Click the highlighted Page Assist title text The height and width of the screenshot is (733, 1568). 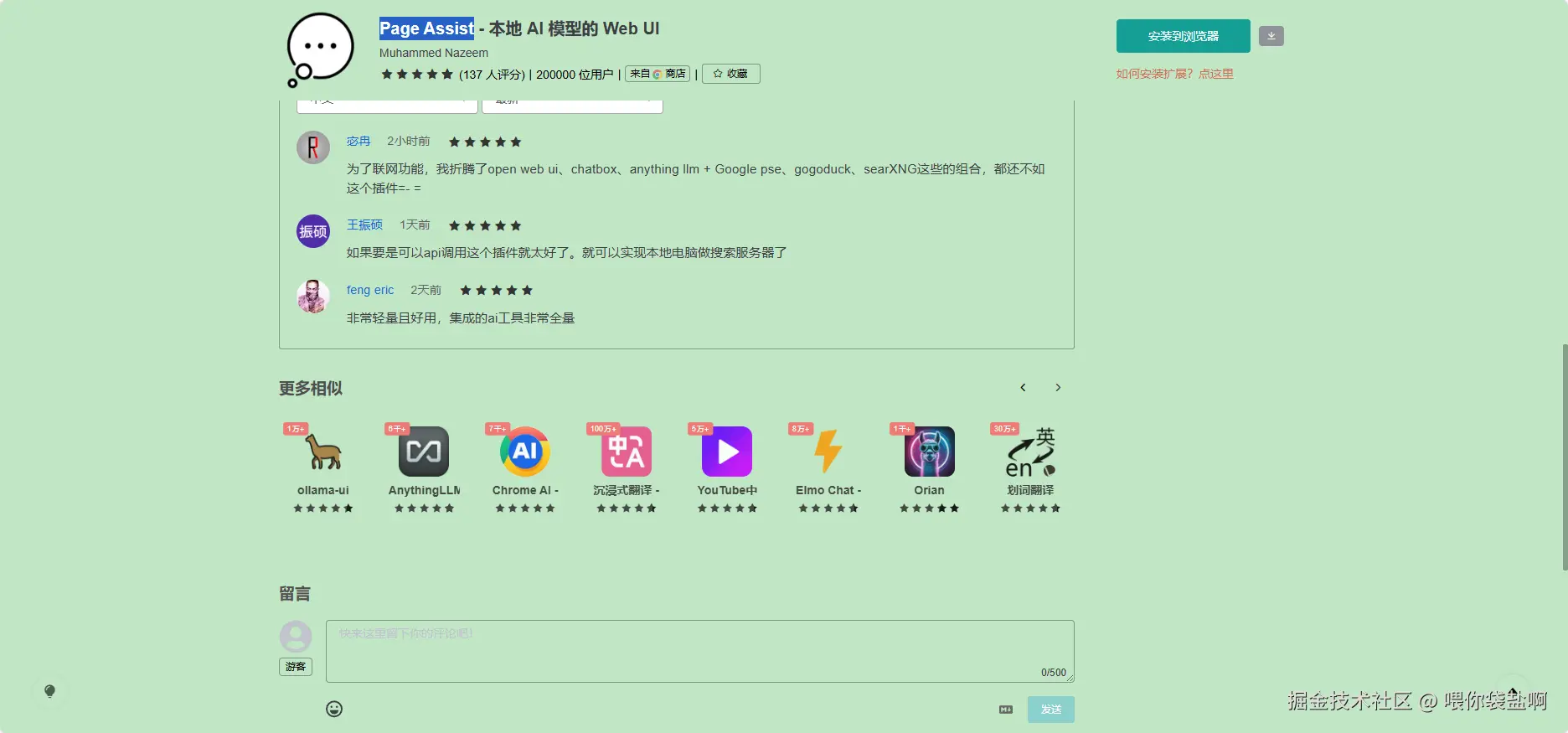(426, 28)
